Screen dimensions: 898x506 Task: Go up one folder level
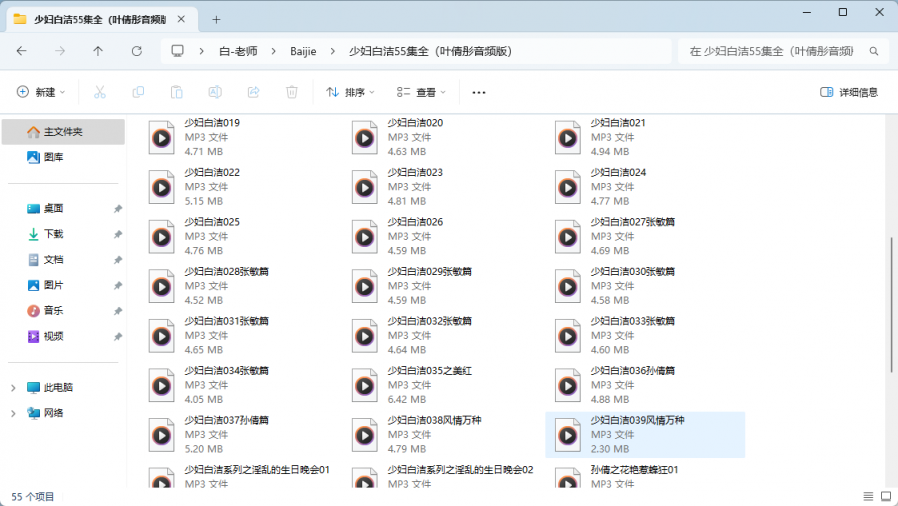[98, 51]
